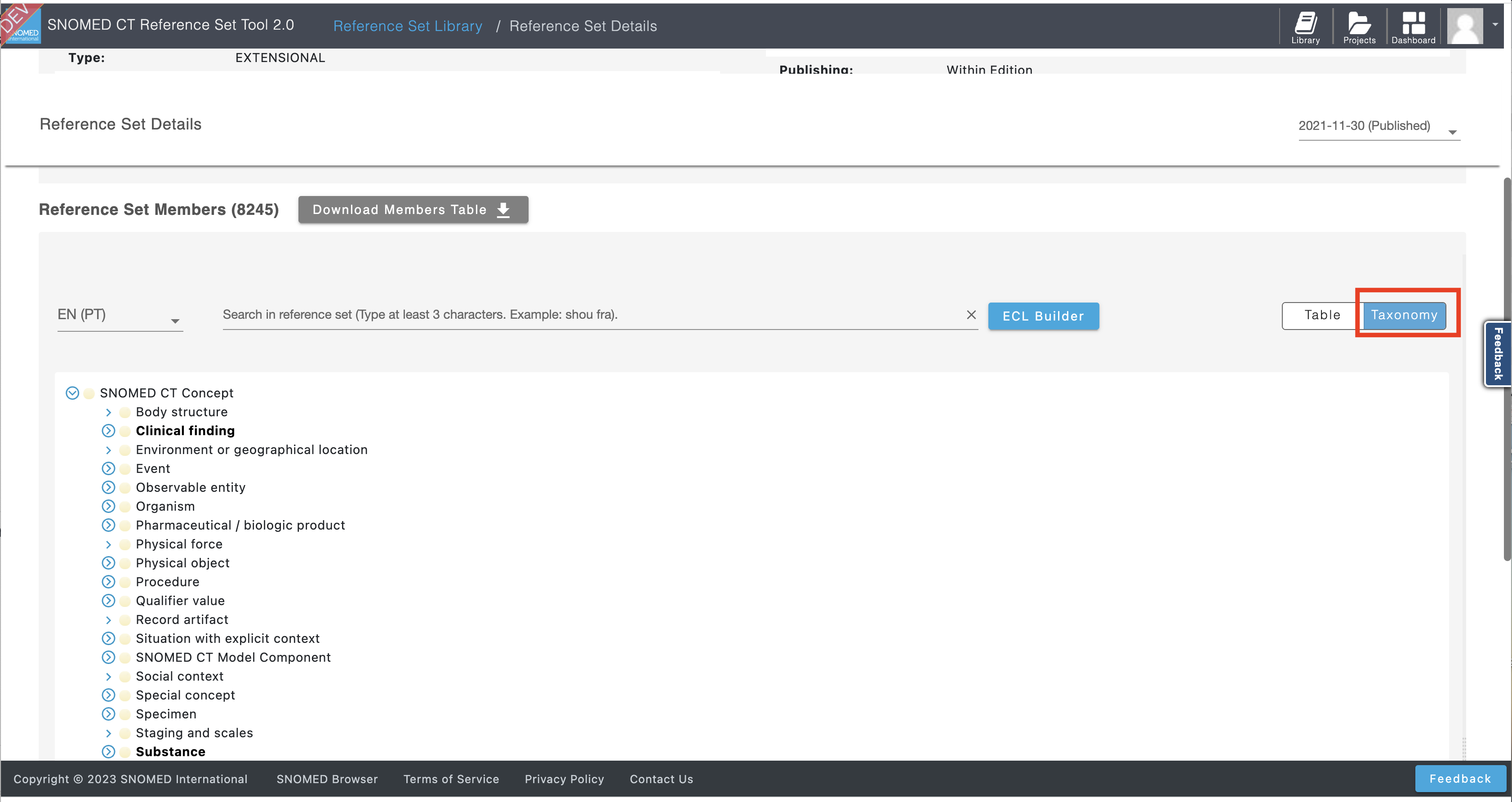Screen dimensions: 1512x802
Task: Expand the Clinical finding node
Action: coord(109,431)
